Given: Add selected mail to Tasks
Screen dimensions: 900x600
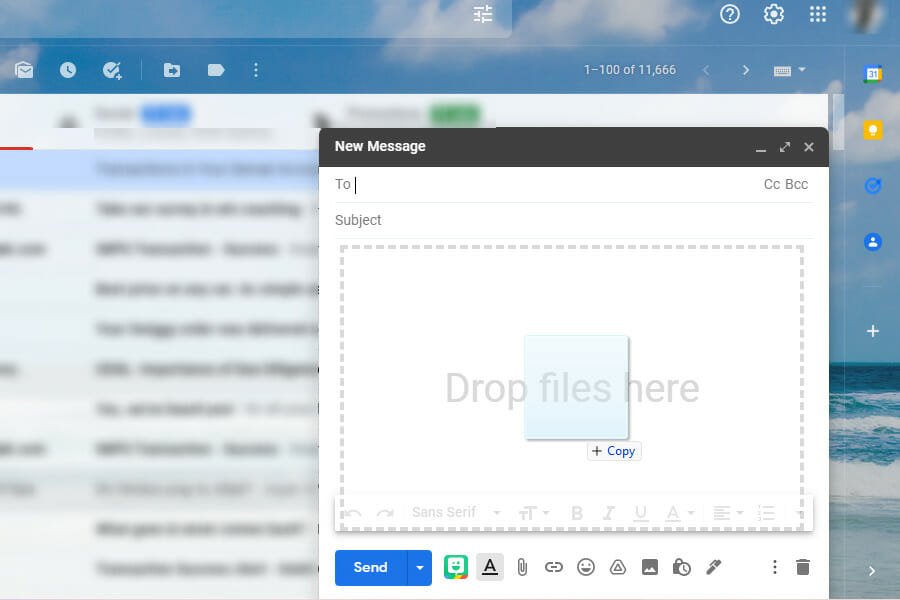Looking at the screenshot, I should click(111, 70).
